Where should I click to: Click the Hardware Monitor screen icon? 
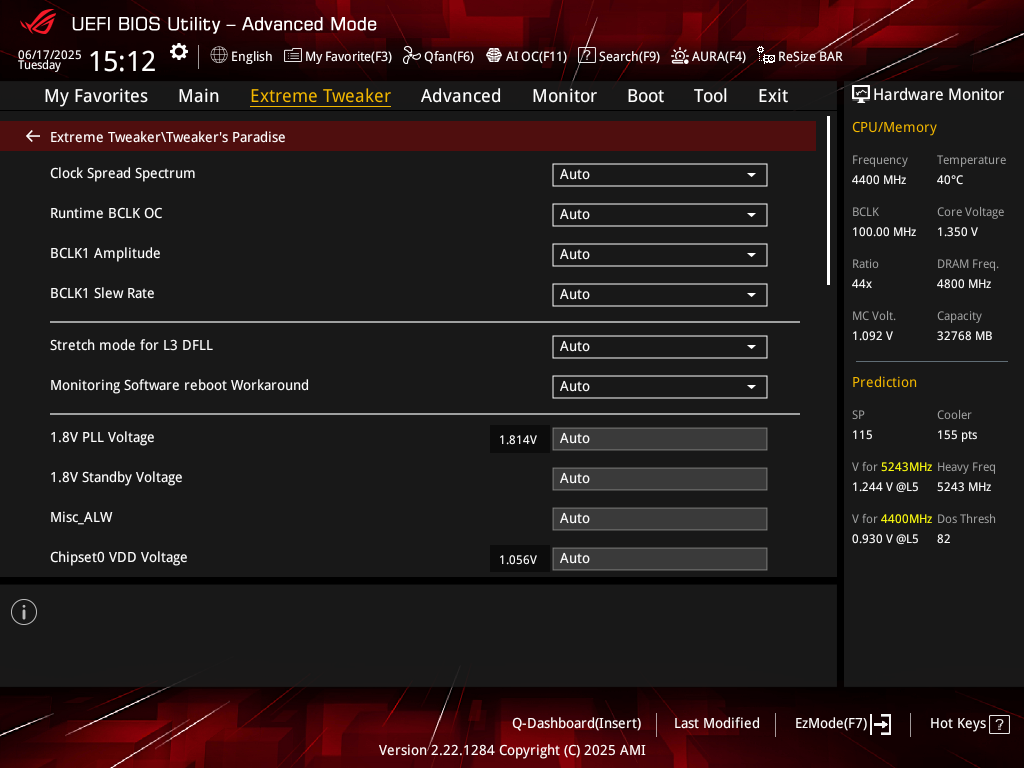click(861, 95)
